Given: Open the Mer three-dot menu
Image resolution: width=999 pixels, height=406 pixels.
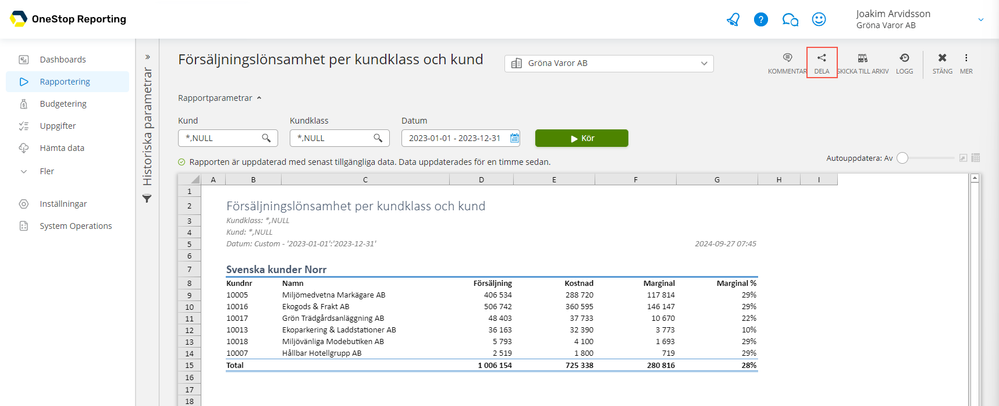Looking at the screenshot, I should [x=966, y=63].
